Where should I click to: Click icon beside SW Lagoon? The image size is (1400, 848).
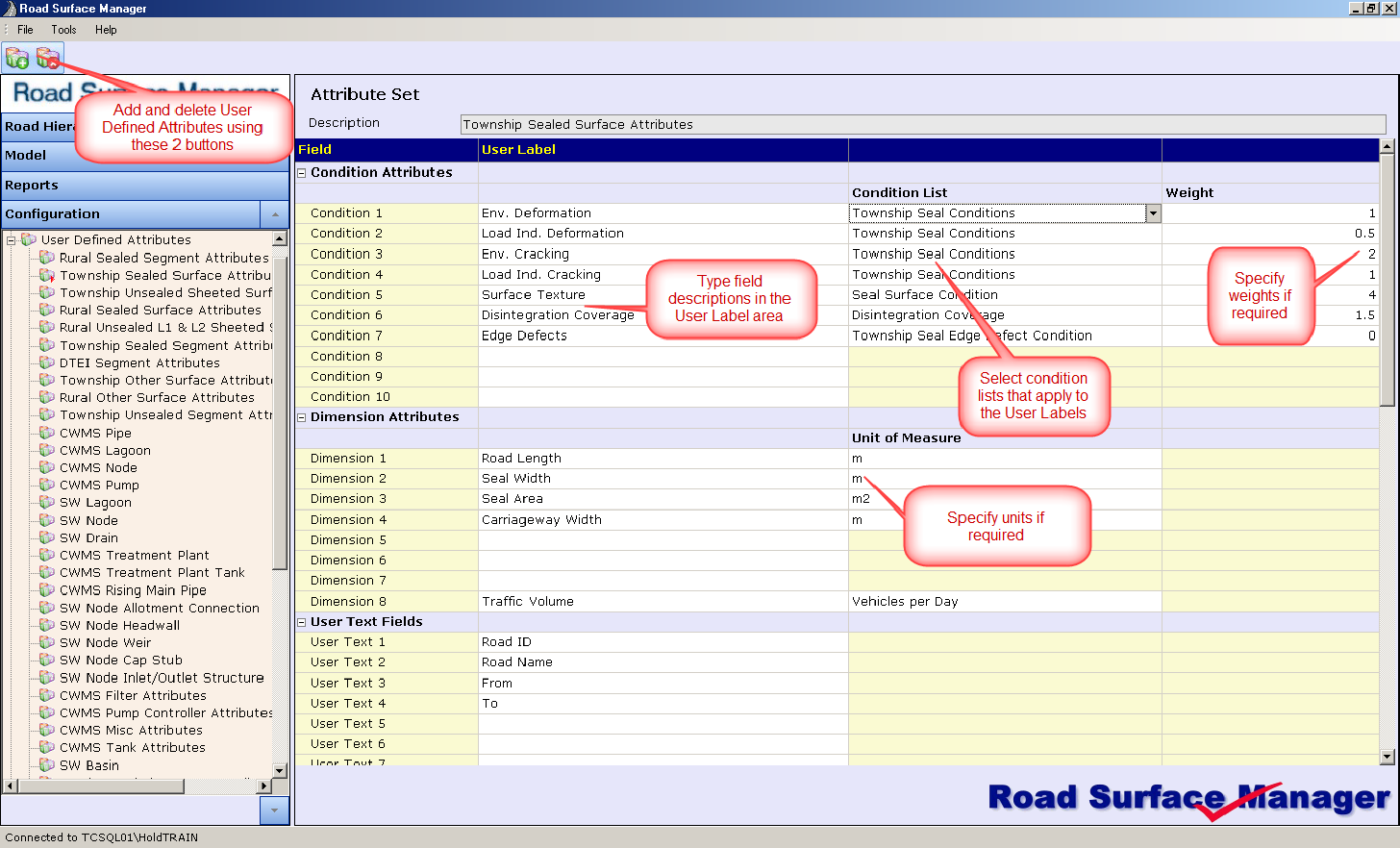point(46,502)
